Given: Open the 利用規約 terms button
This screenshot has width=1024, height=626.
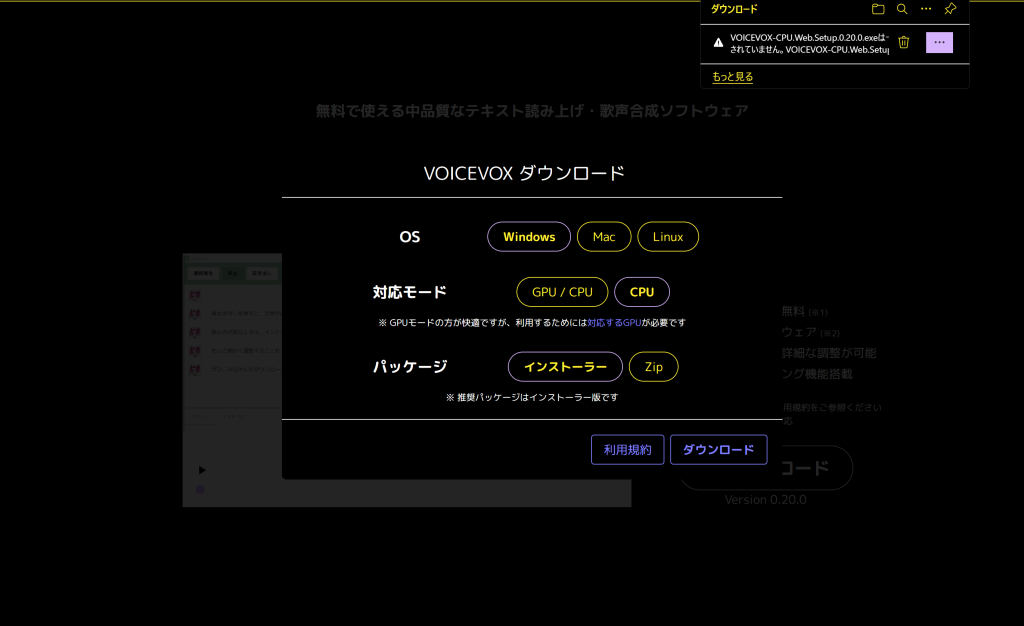Looking at the screenshot, I should coord(627,450).
